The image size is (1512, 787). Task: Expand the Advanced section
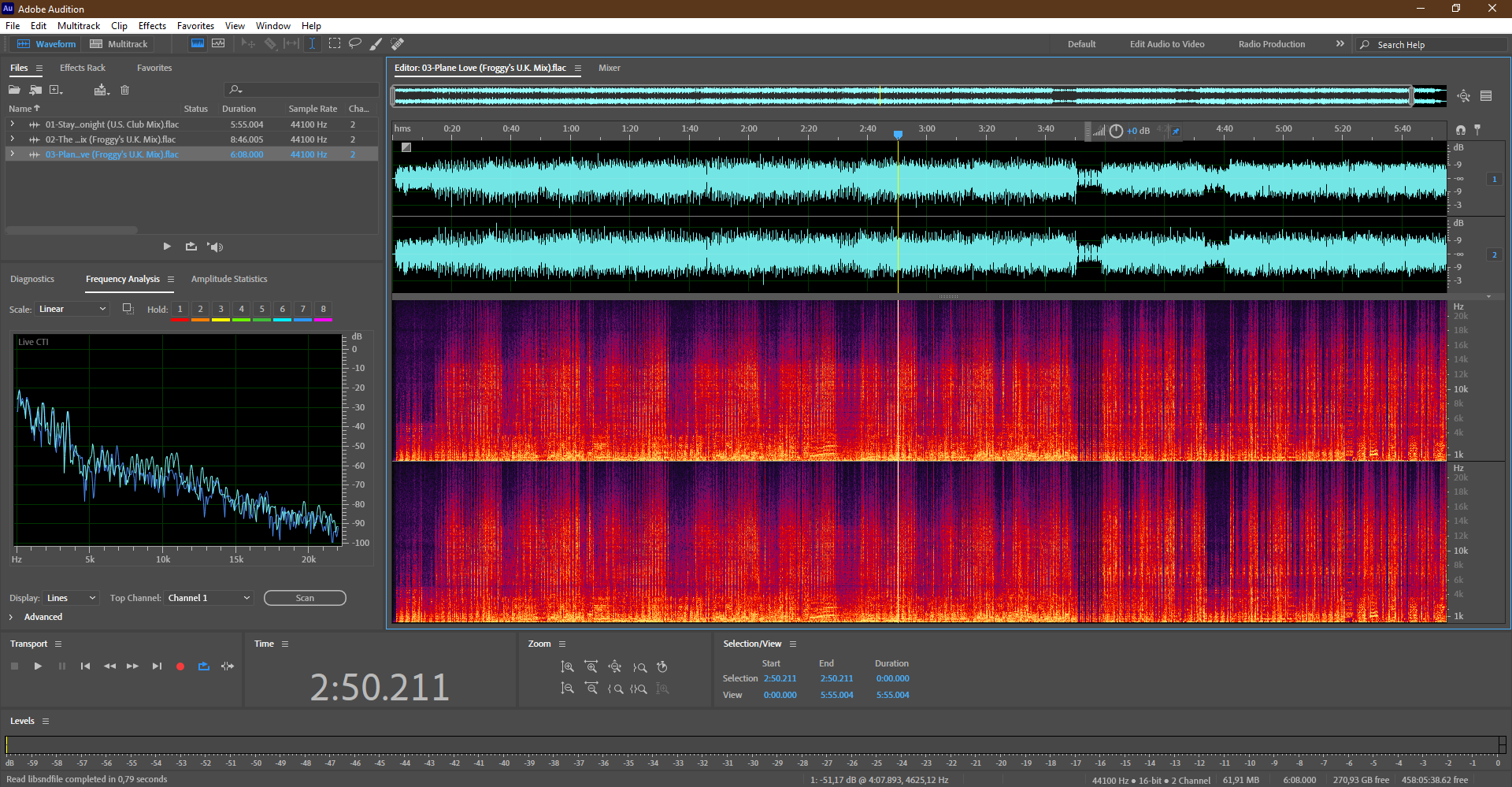[11, 617]
